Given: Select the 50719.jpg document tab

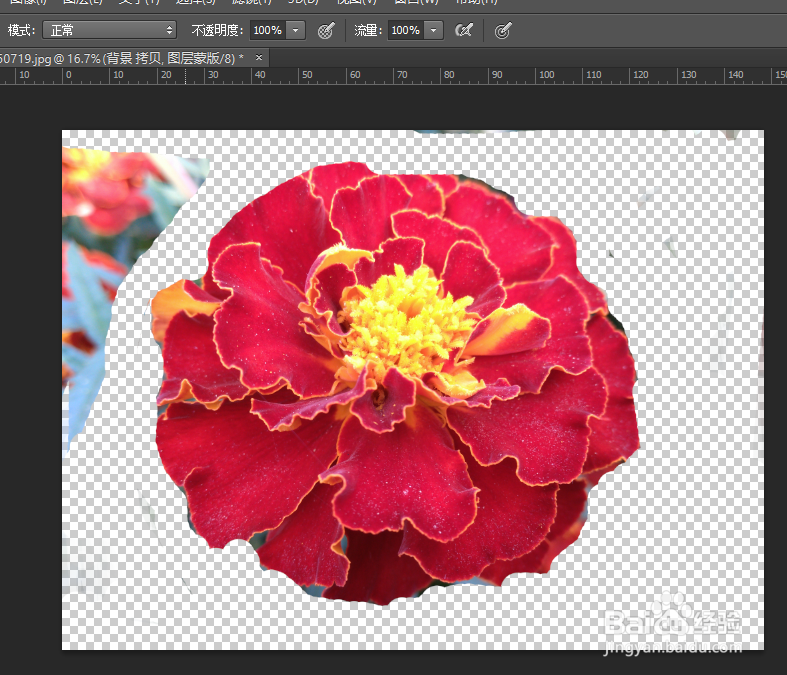Looking at the screenshot, I should [122, 58].
